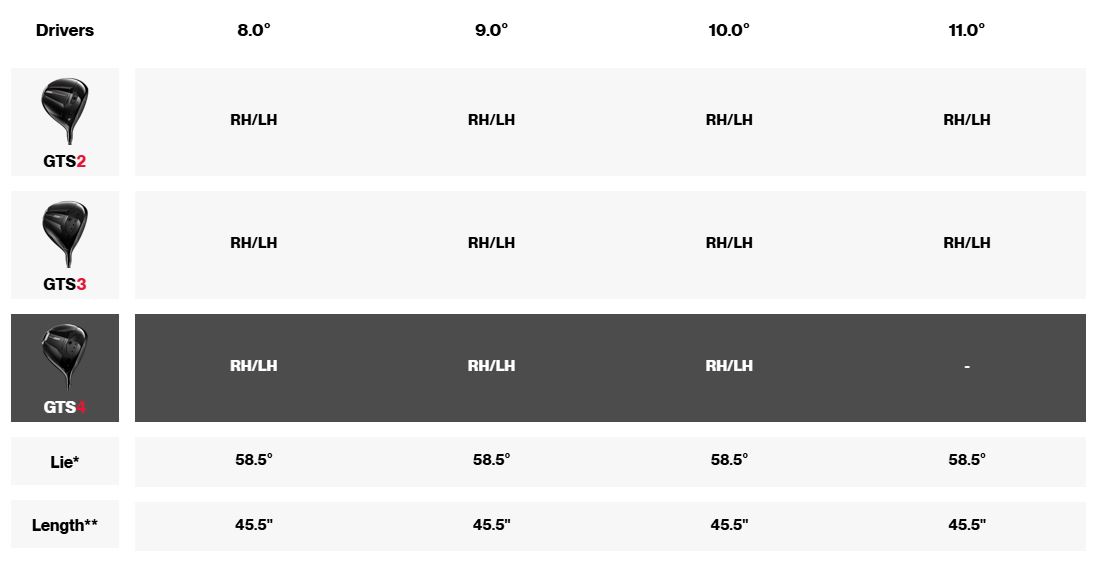Click the GTS2 driver head image
Screen dimensions: 1100x566
click(65, 111)
